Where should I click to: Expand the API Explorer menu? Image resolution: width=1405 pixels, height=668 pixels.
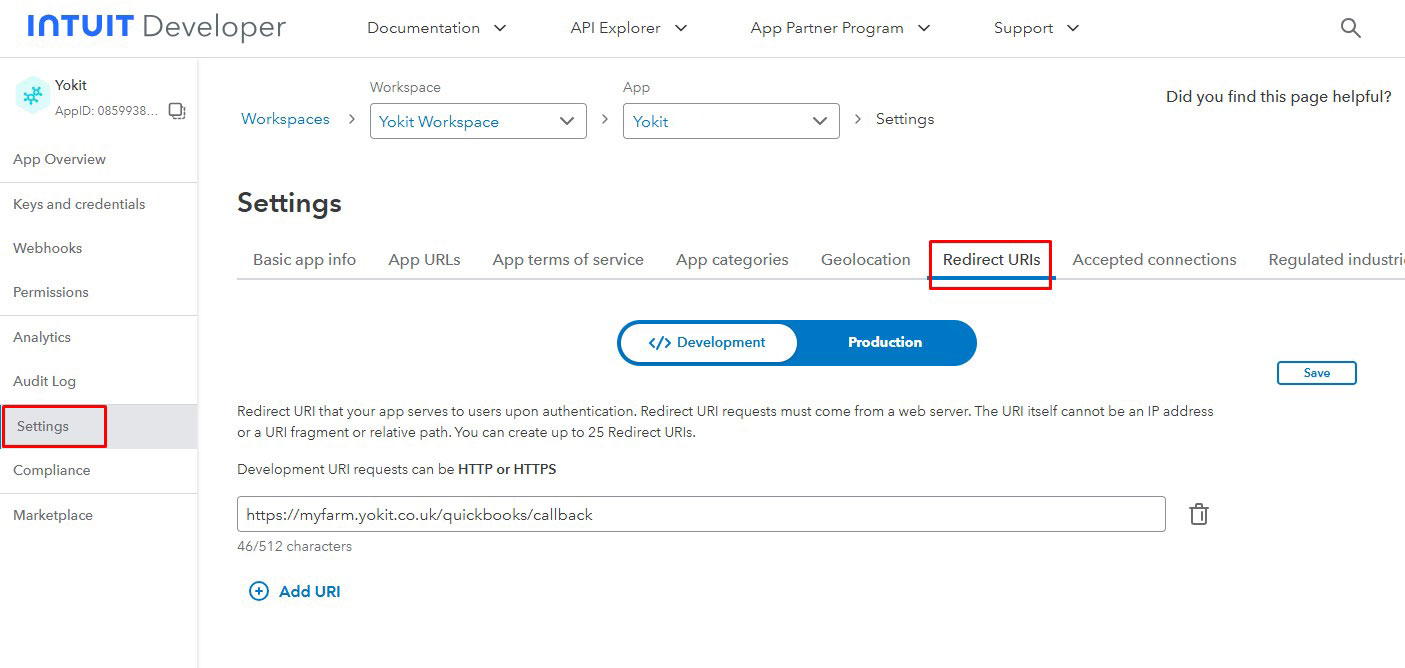click(x=629, y=28)
